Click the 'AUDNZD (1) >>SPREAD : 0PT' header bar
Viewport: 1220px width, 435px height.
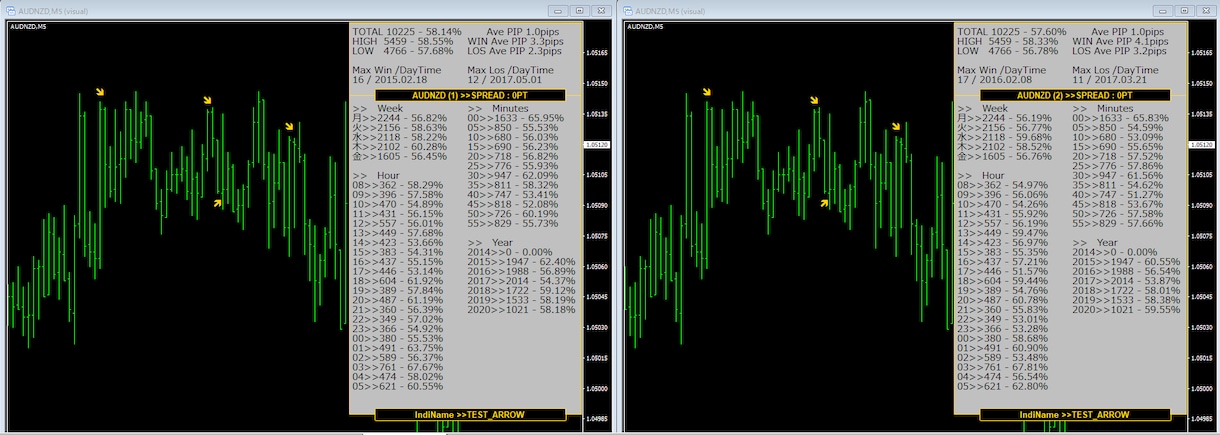pos(470,95)
